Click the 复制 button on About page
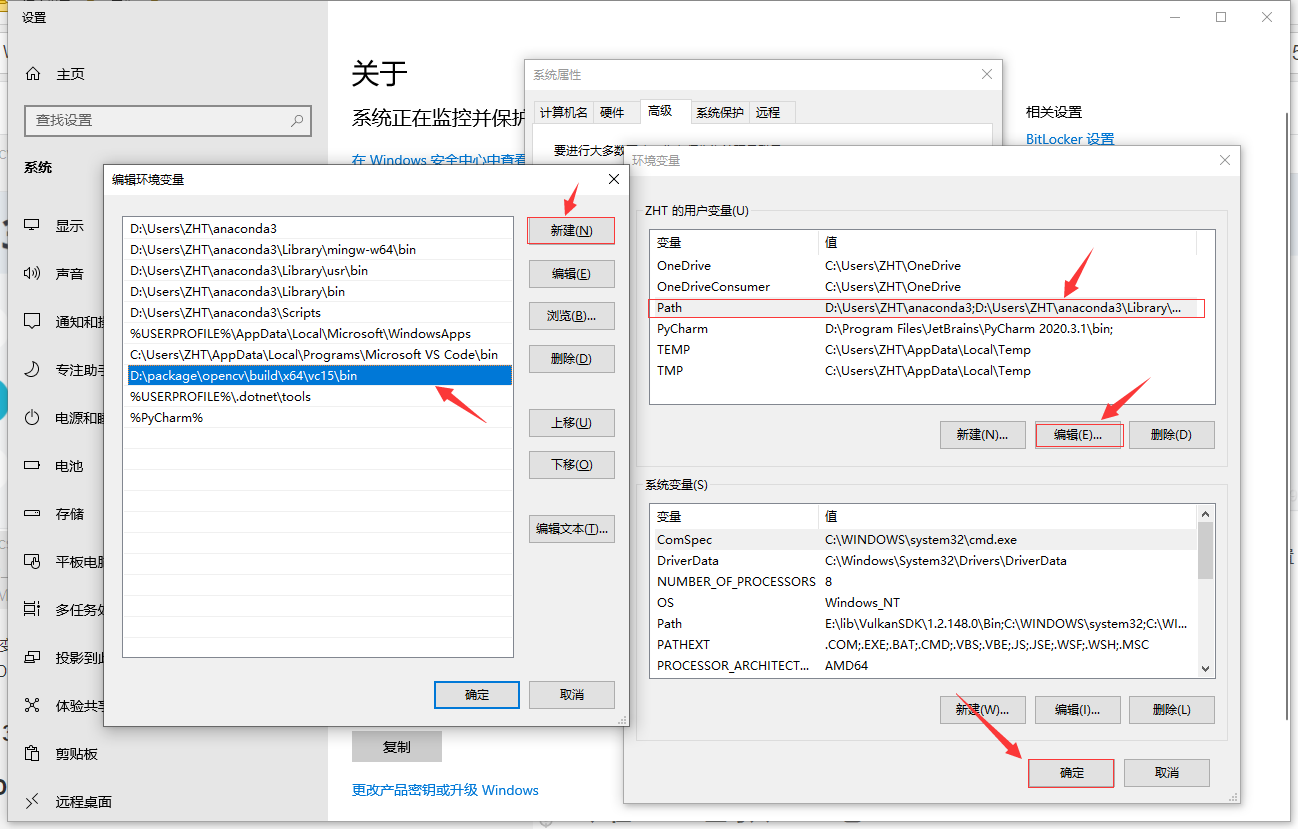 396,747
